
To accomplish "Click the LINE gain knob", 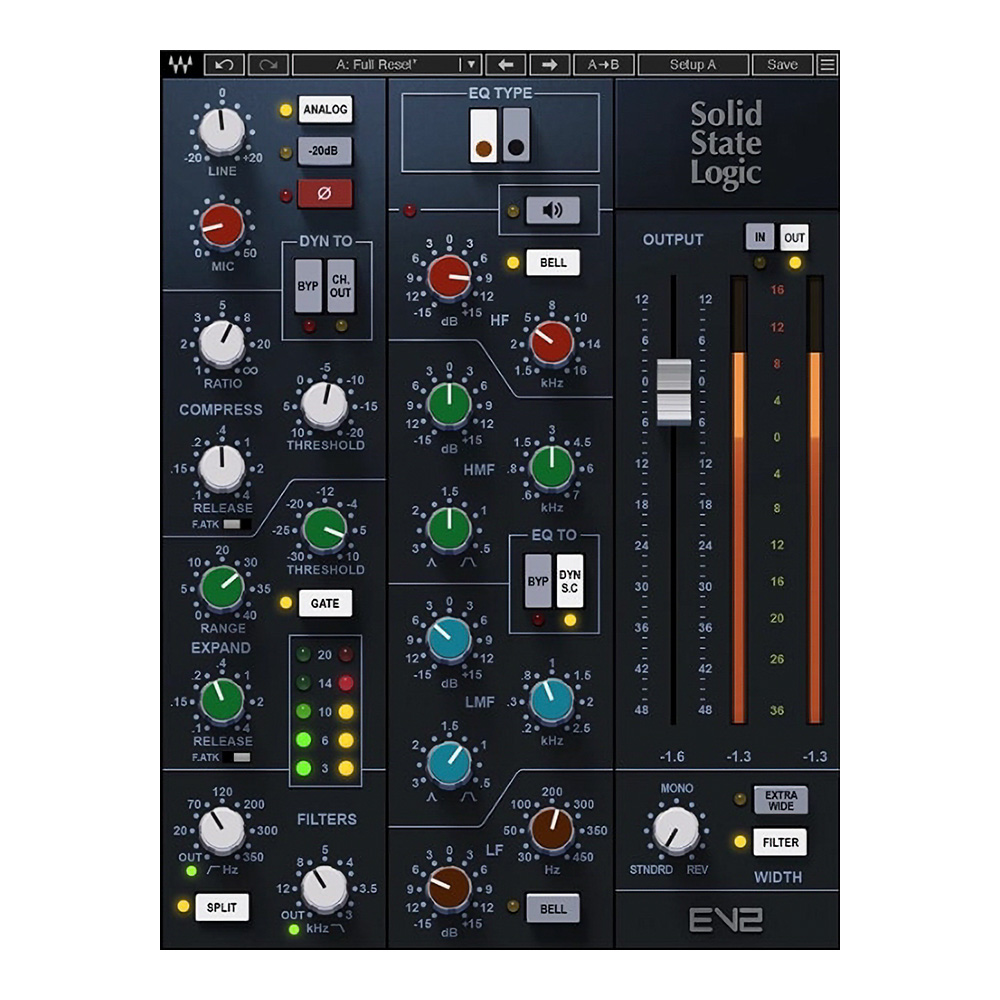I will click(221, 130).
